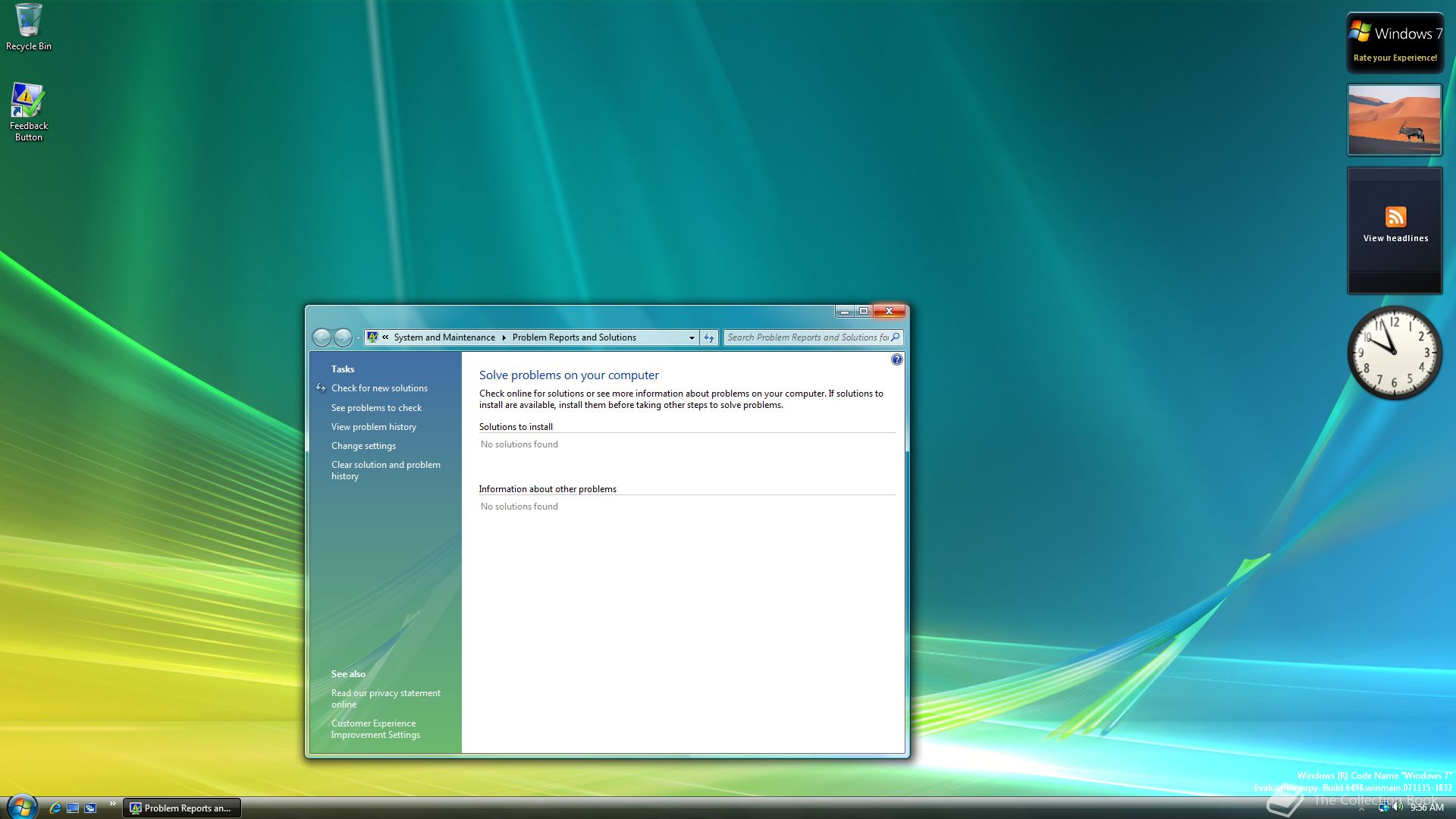Image resolution: width=1456 pixels, height=819 pixels.
Task: Click the Search Problem Reports input field
Action: pos(807,337)
